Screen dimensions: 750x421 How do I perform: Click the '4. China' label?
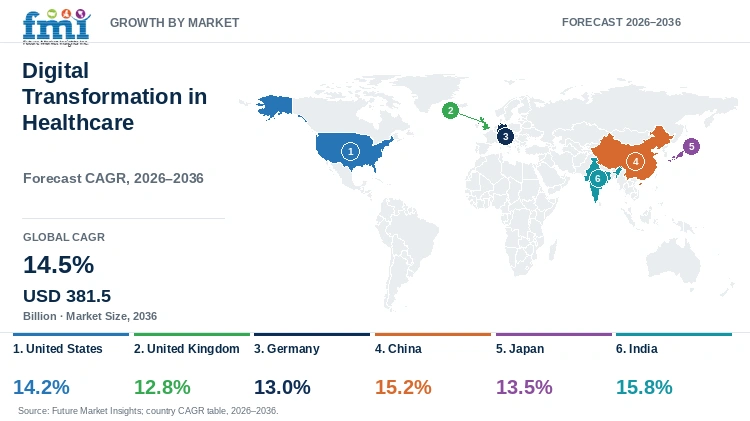[398, 349]
